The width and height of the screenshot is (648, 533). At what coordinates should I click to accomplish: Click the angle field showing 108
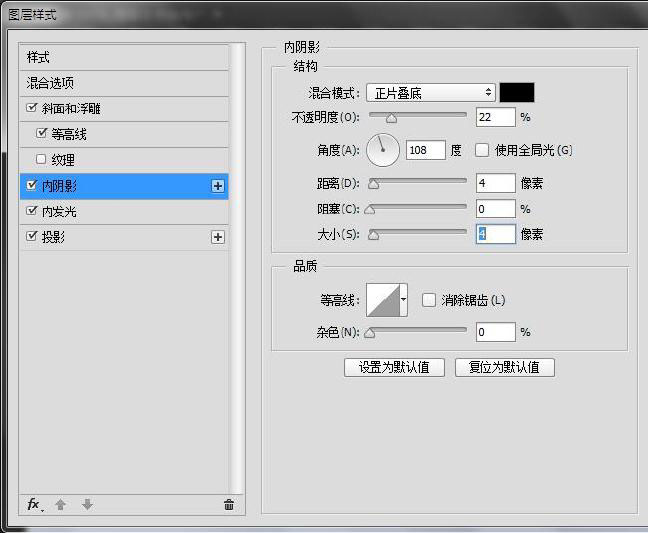(x=426, y=150)
